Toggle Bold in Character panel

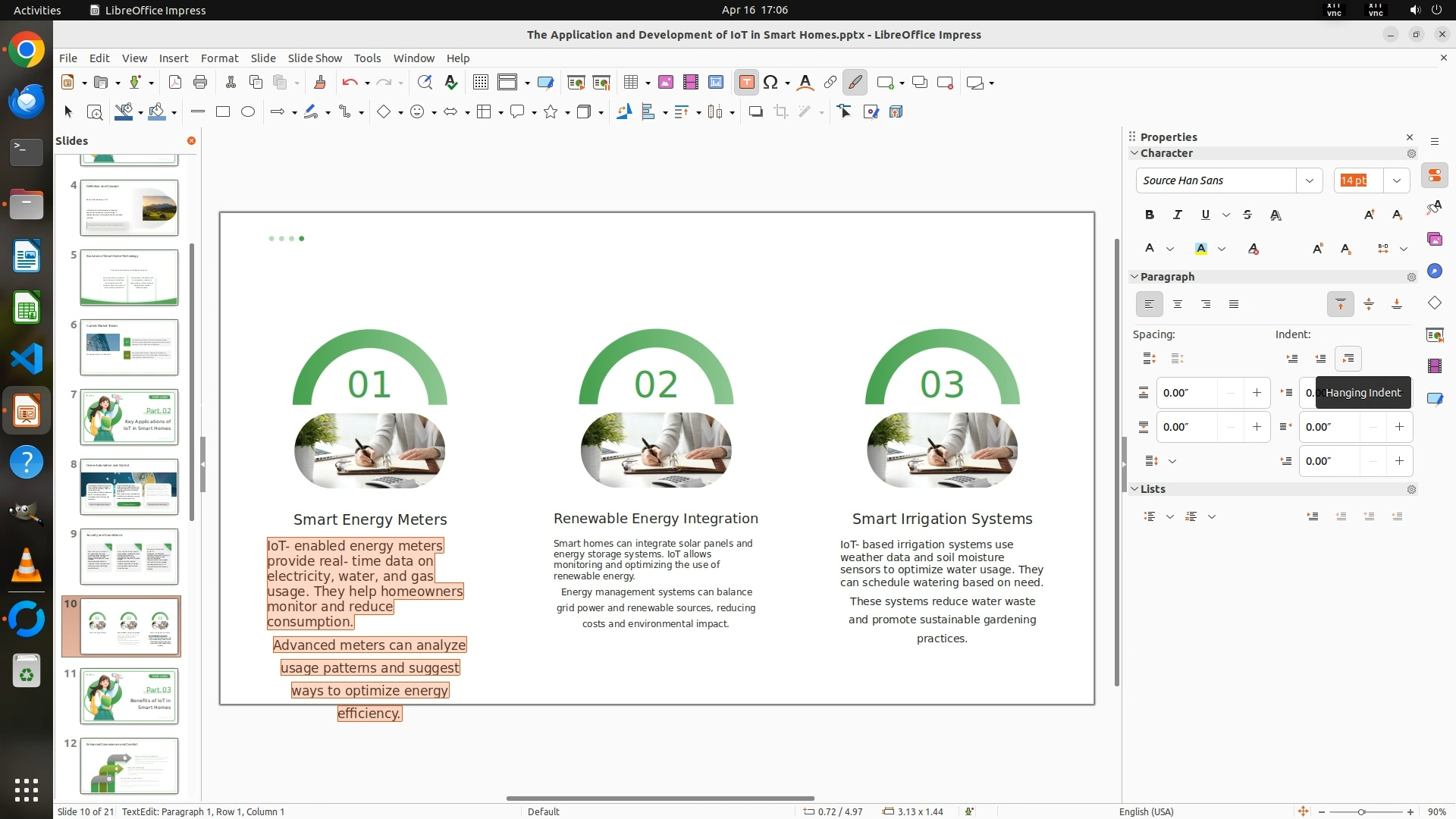point(1149,215)
